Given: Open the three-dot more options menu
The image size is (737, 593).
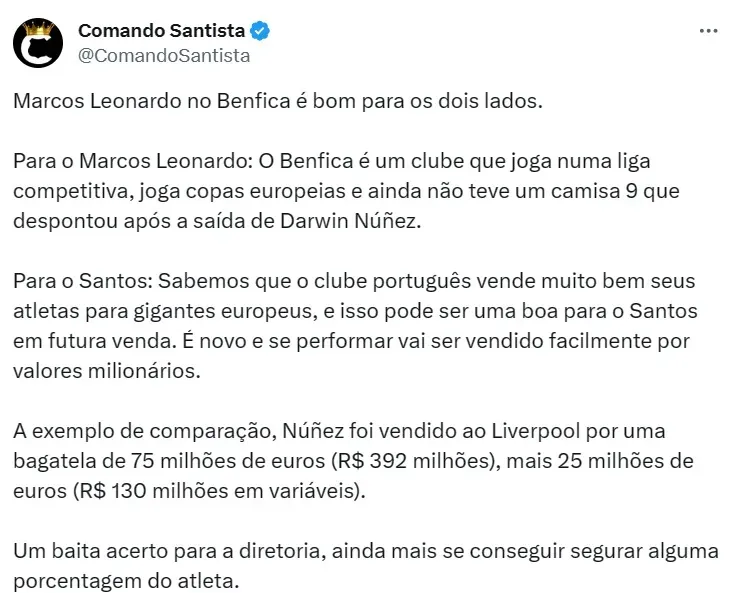Looking at the screenshot, I should (708, 31).
